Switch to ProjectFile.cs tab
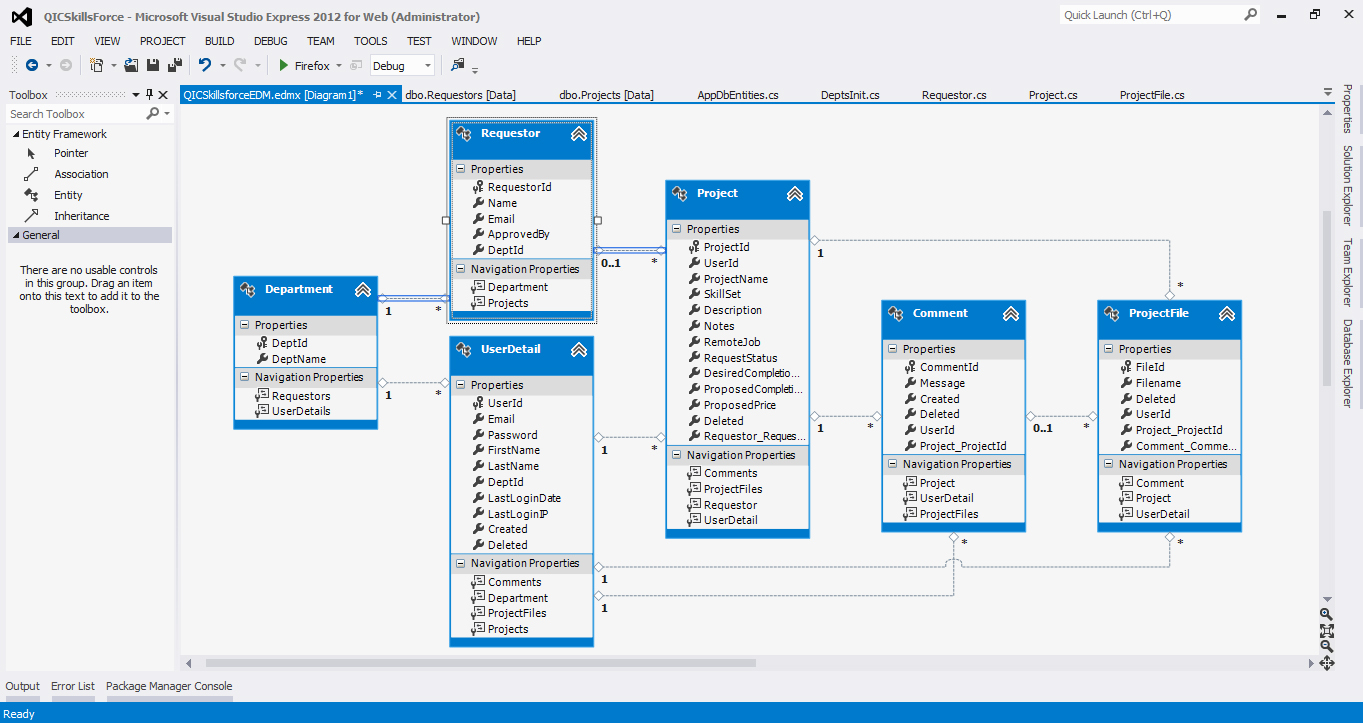Image resolution: width=1363 pixels, height=723 pixels. [1152, 95]
